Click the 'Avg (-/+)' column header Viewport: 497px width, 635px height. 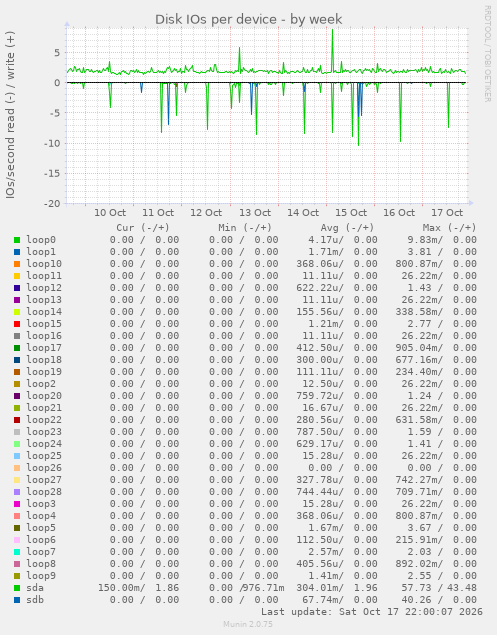coord(347,228)
